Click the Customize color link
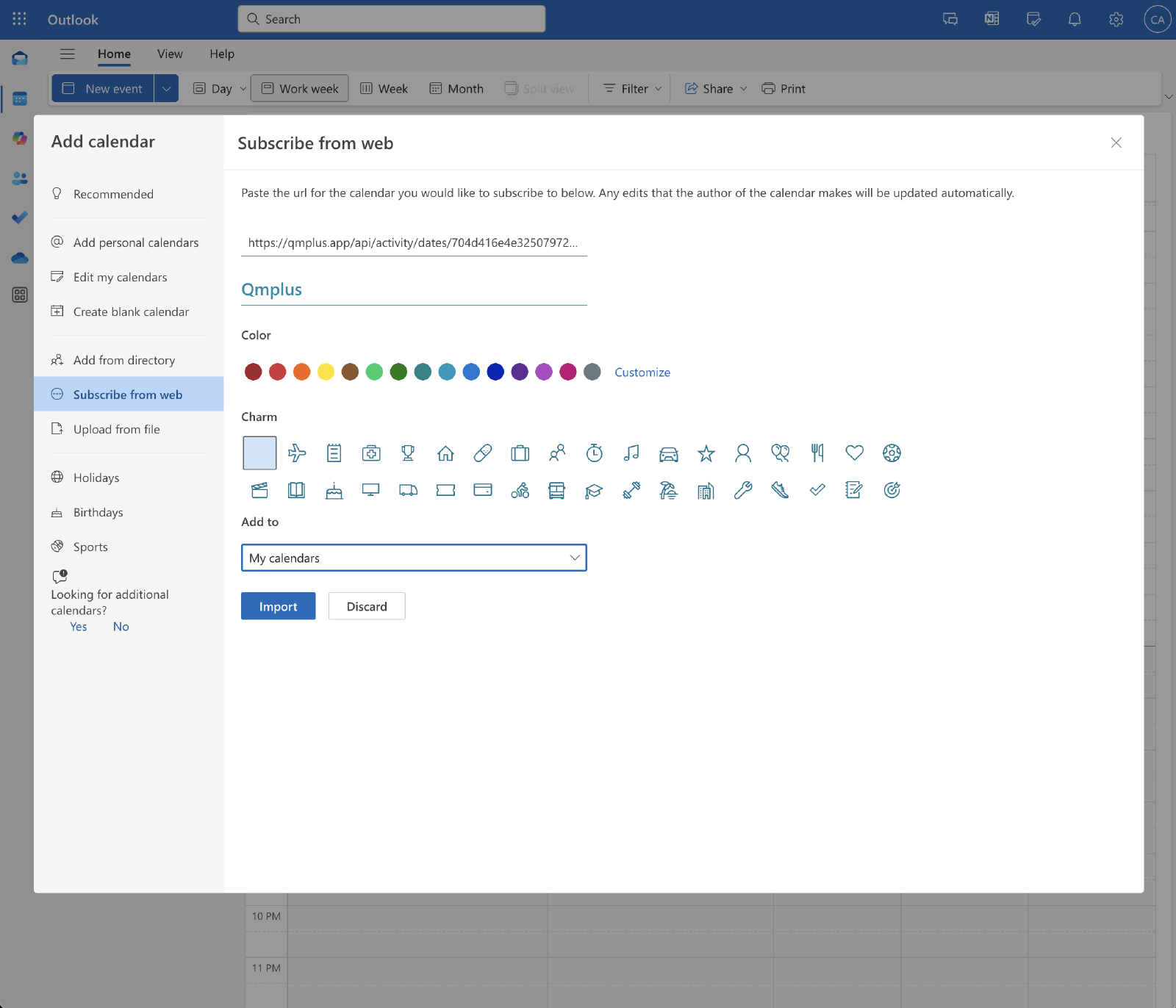Screen dimensions: 1176x1008 (642, 372)
